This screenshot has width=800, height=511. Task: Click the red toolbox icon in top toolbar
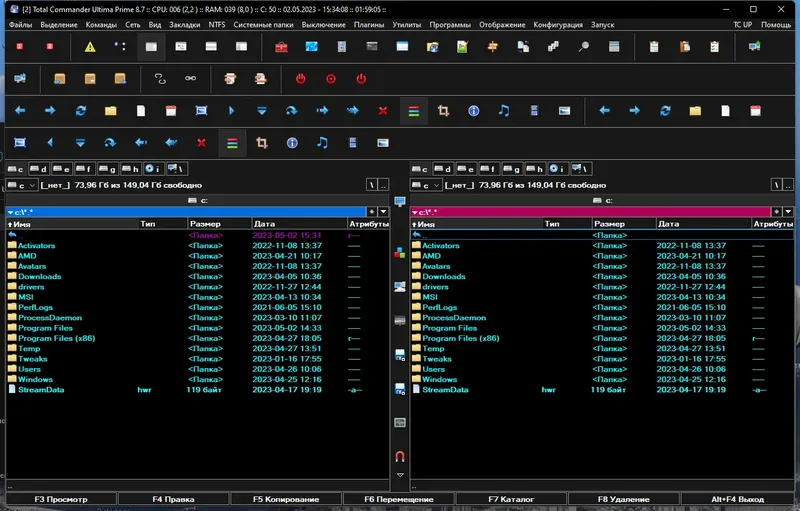click(281, 47)
